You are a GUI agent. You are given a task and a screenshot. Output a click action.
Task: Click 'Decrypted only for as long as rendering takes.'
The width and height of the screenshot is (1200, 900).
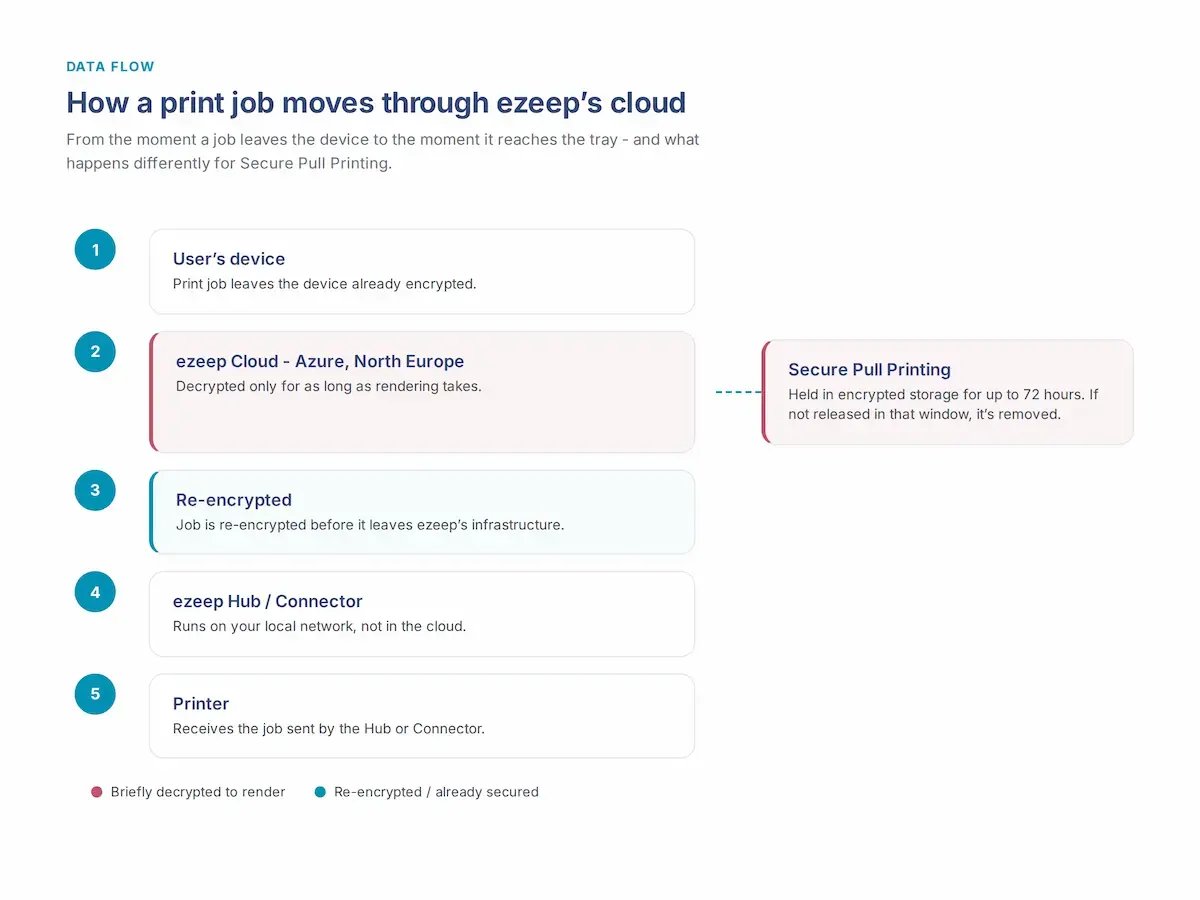coord(329,386)
